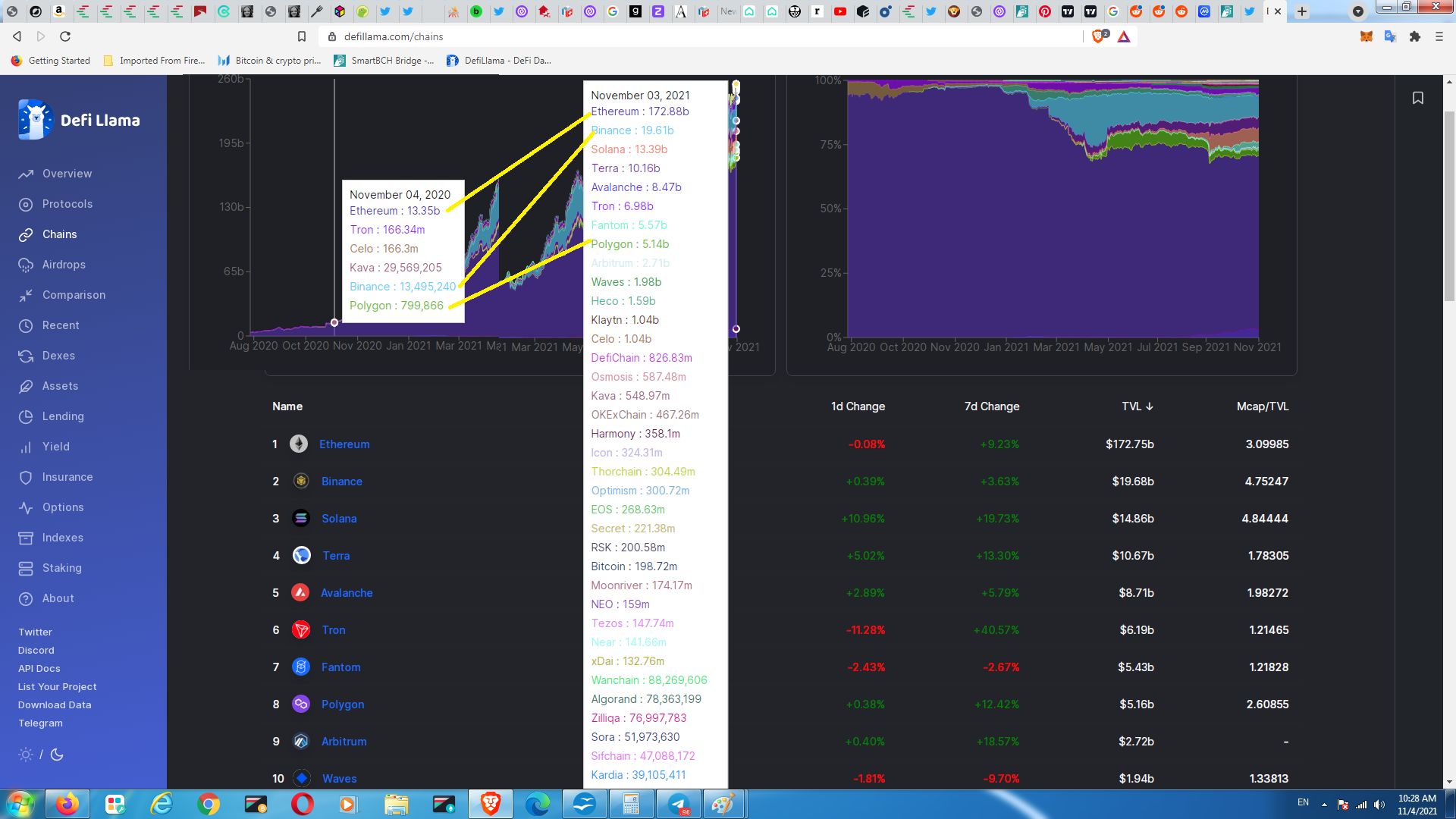
Task: Open List Your Project link
Action: pyautogui.click(x=58, y=686)
